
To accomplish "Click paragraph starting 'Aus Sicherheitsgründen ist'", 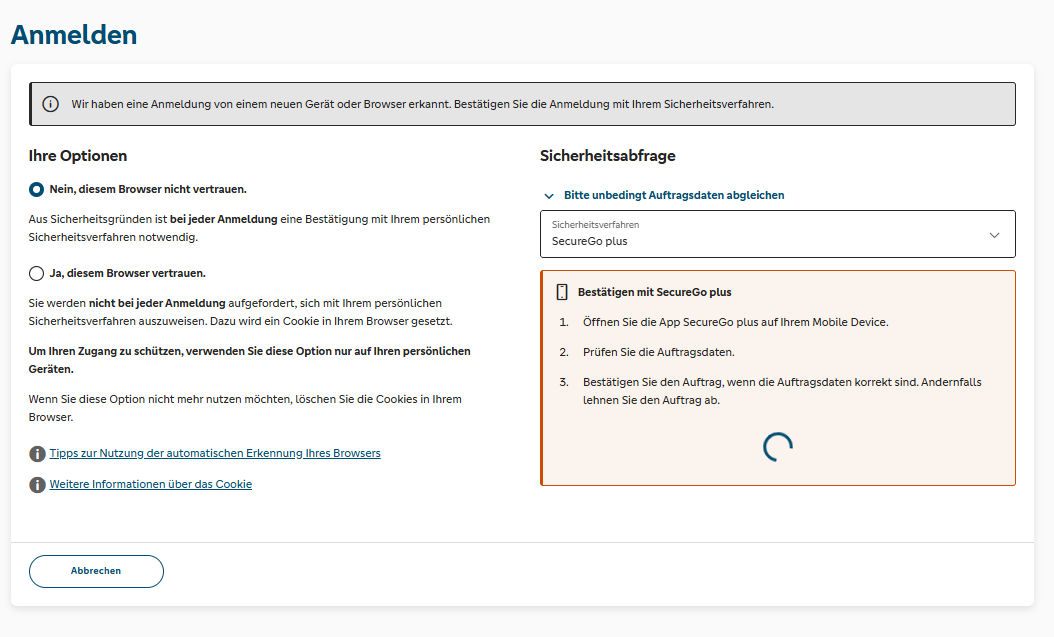I will [259, 228].
